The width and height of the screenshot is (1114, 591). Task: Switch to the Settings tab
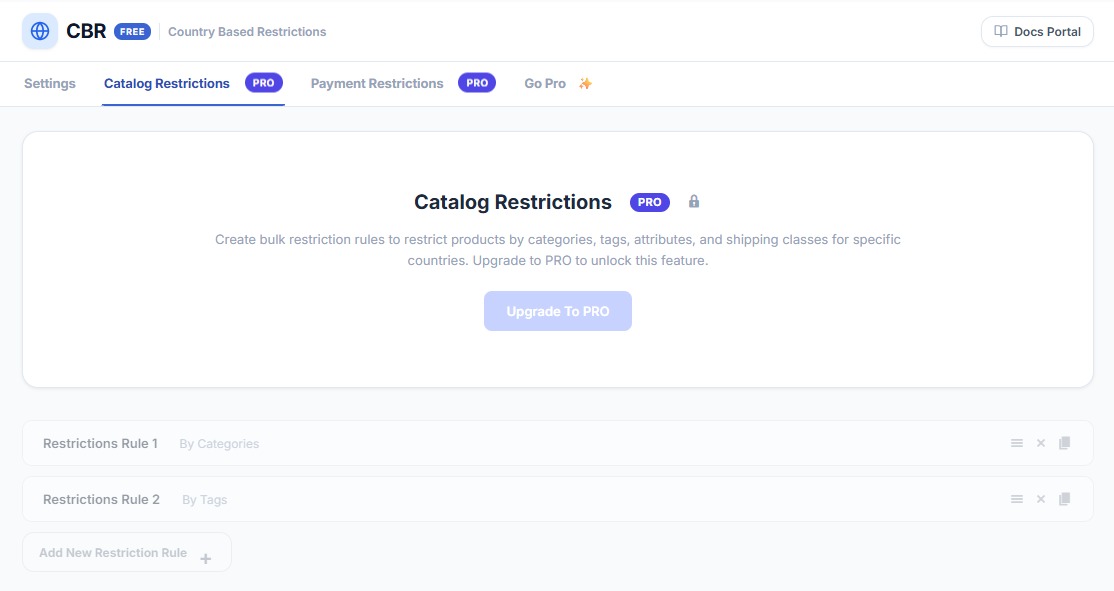(x=50, y=83)
